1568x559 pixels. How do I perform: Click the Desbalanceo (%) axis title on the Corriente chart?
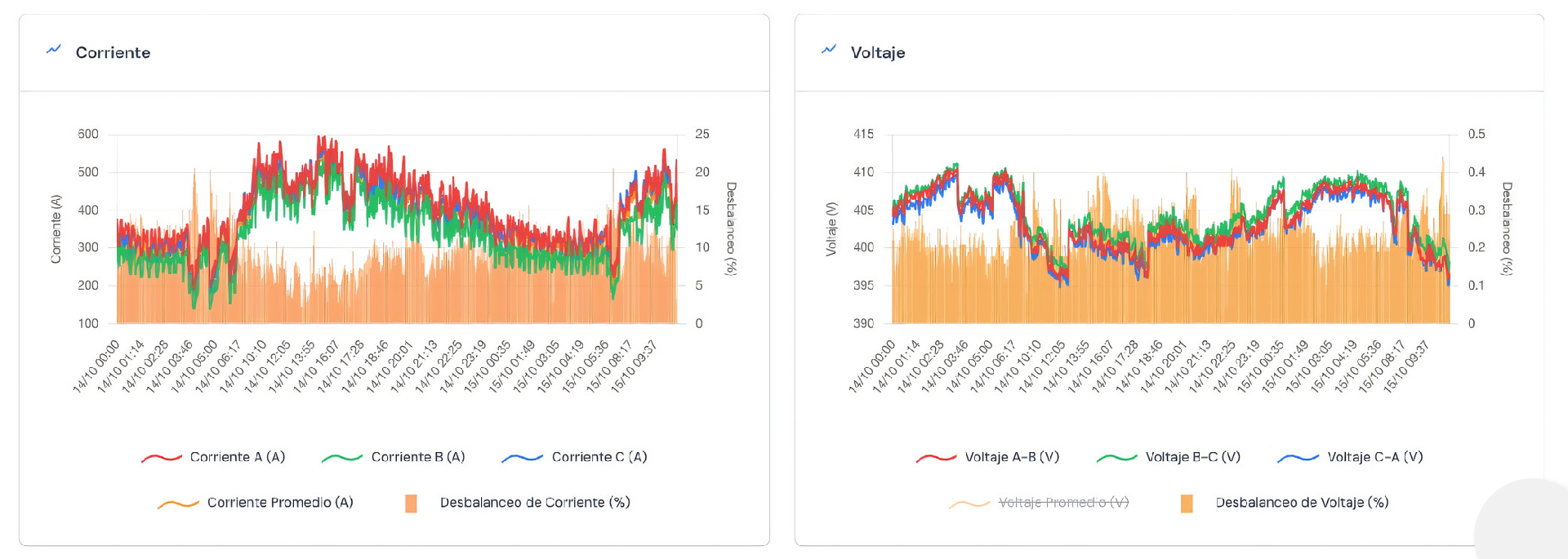[731, 229]
